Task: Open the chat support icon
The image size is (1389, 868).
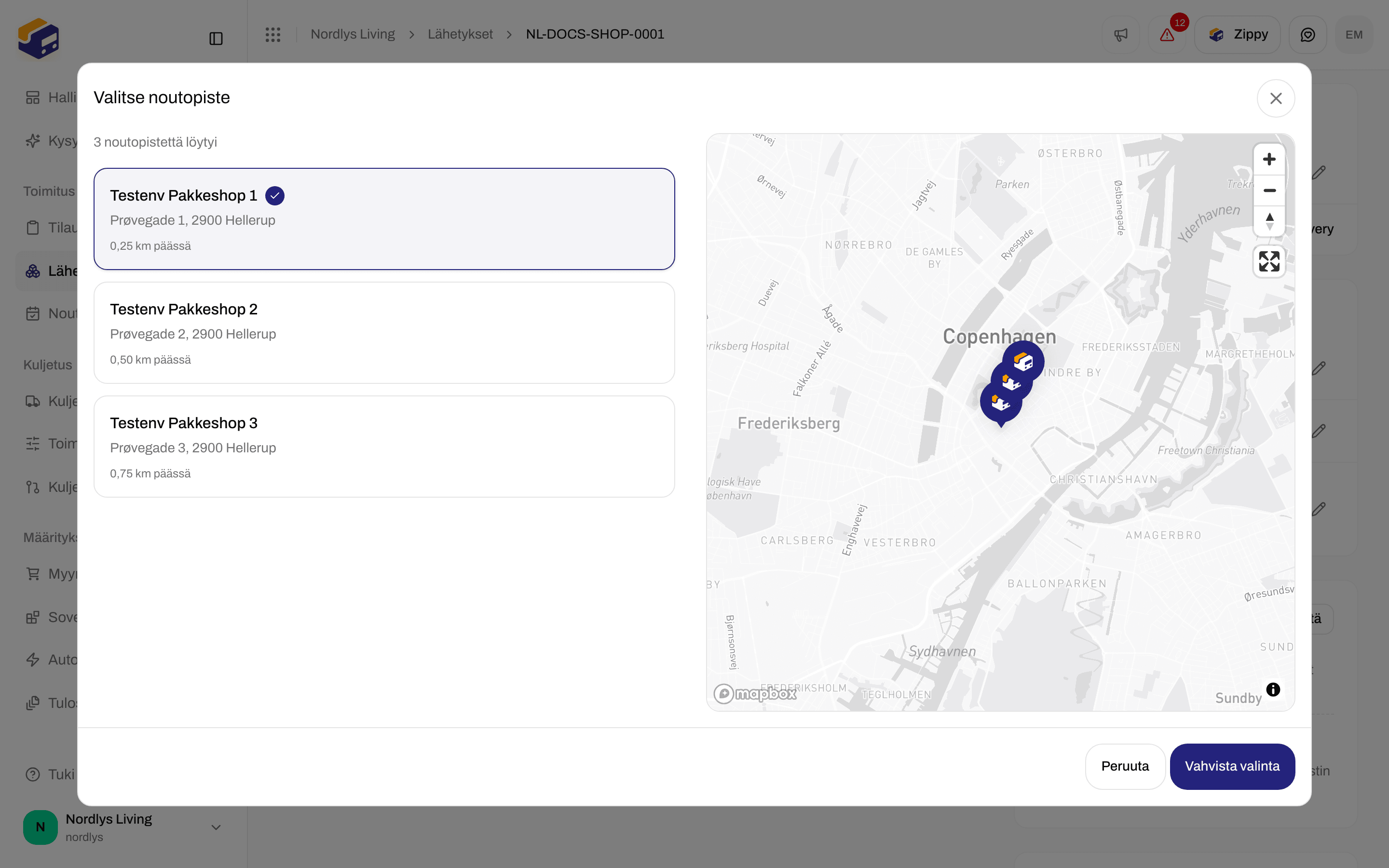Action: click(1307, 34)
